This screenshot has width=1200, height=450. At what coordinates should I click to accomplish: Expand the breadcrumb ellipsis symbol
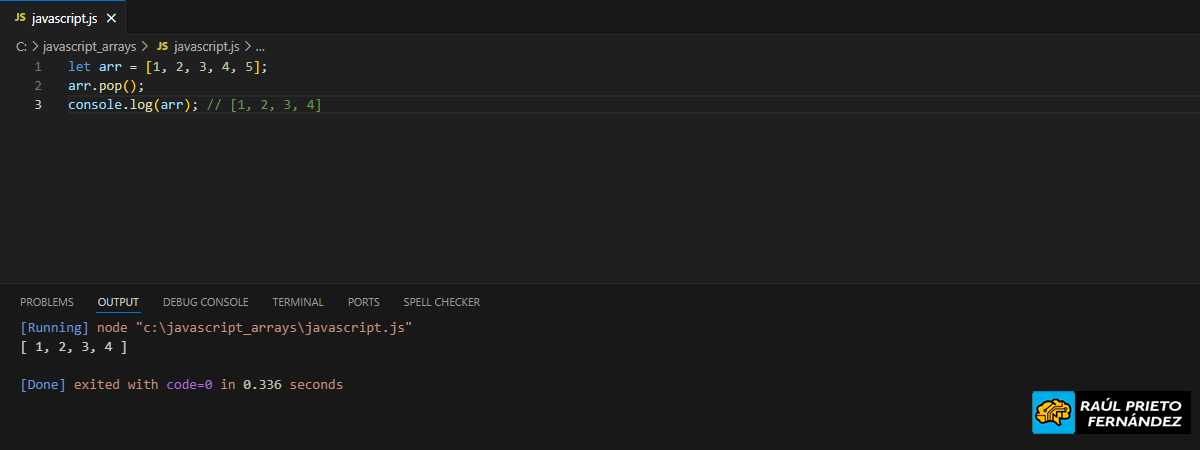click(260, 46)
